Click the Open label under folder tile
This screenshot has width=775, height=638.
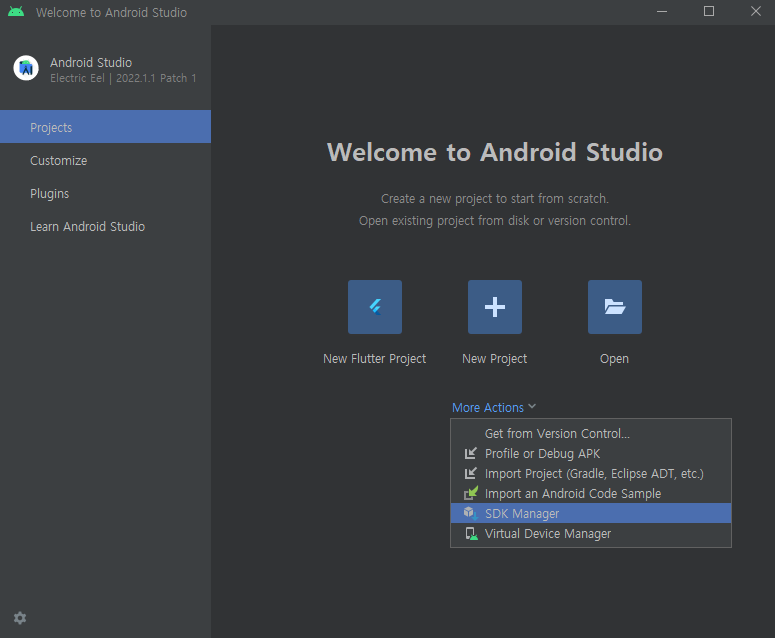coord(614,359)
